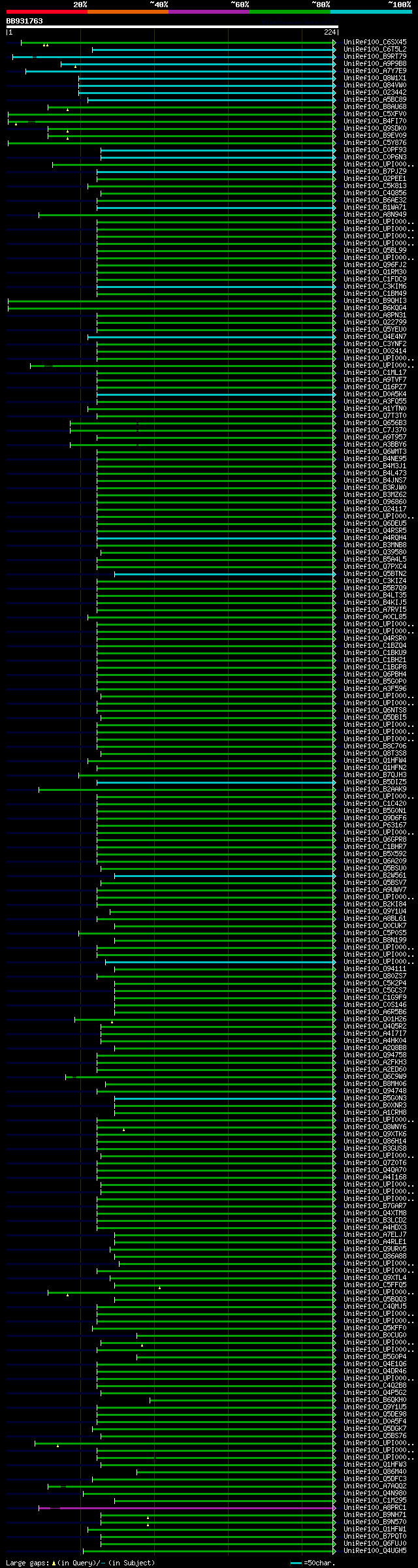This screenshot has width=418, height=1568.
Task: Select the UniRef100_C5XFV0 label
Action: [x=375, y=114]
